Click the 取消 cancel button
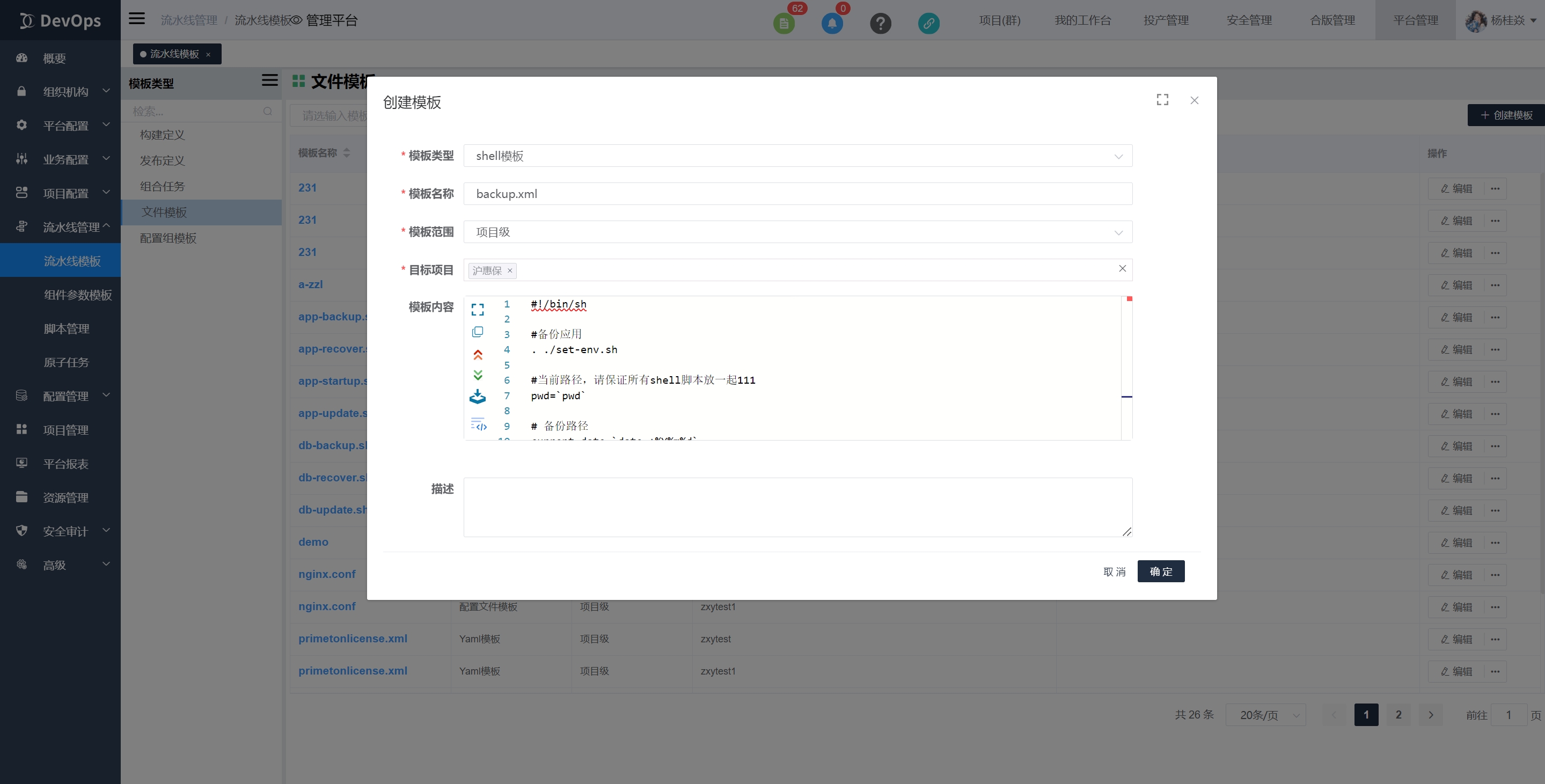 point(1114,571)
